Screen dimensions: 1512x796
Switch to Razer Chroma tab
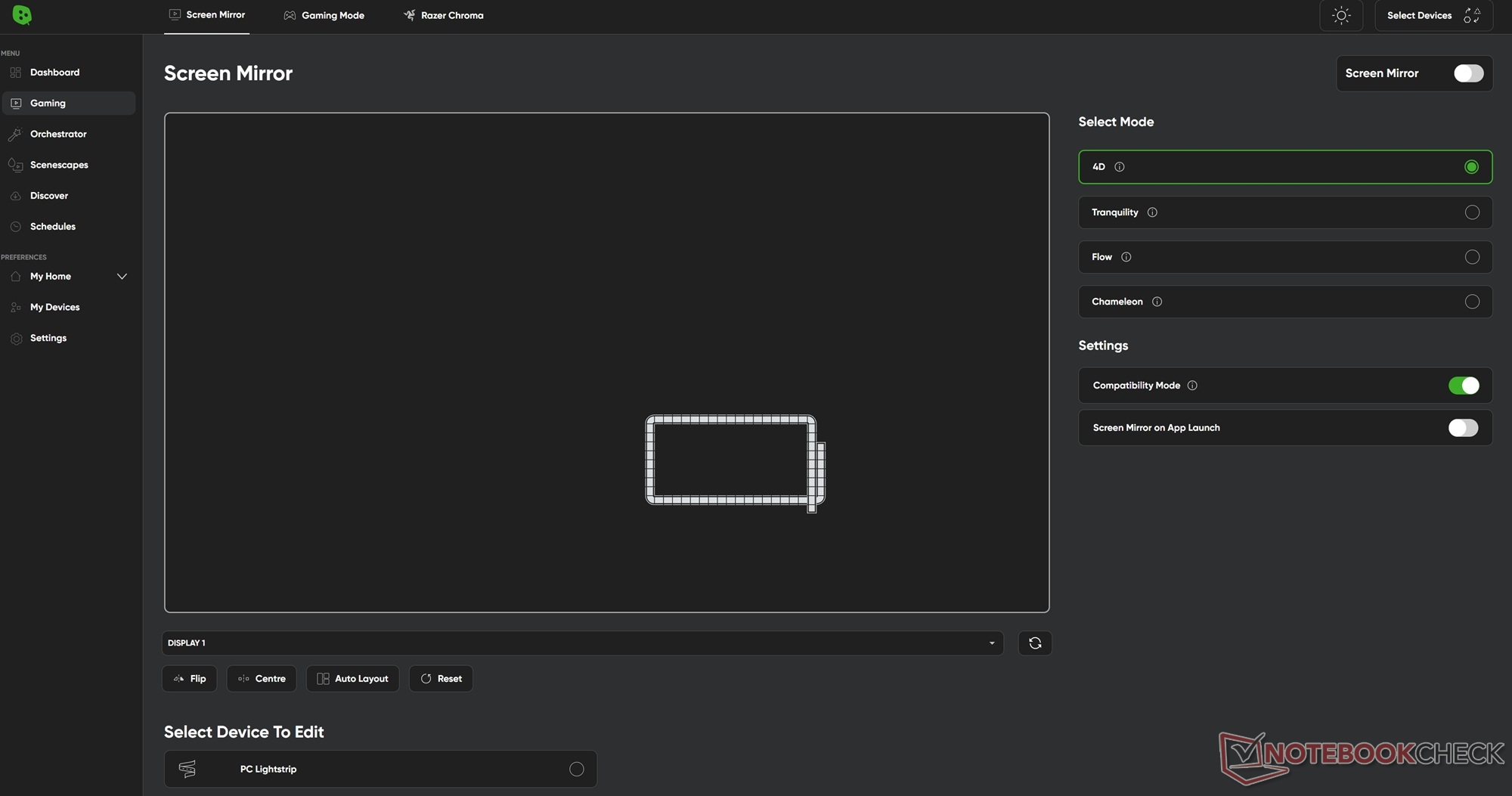444,15
